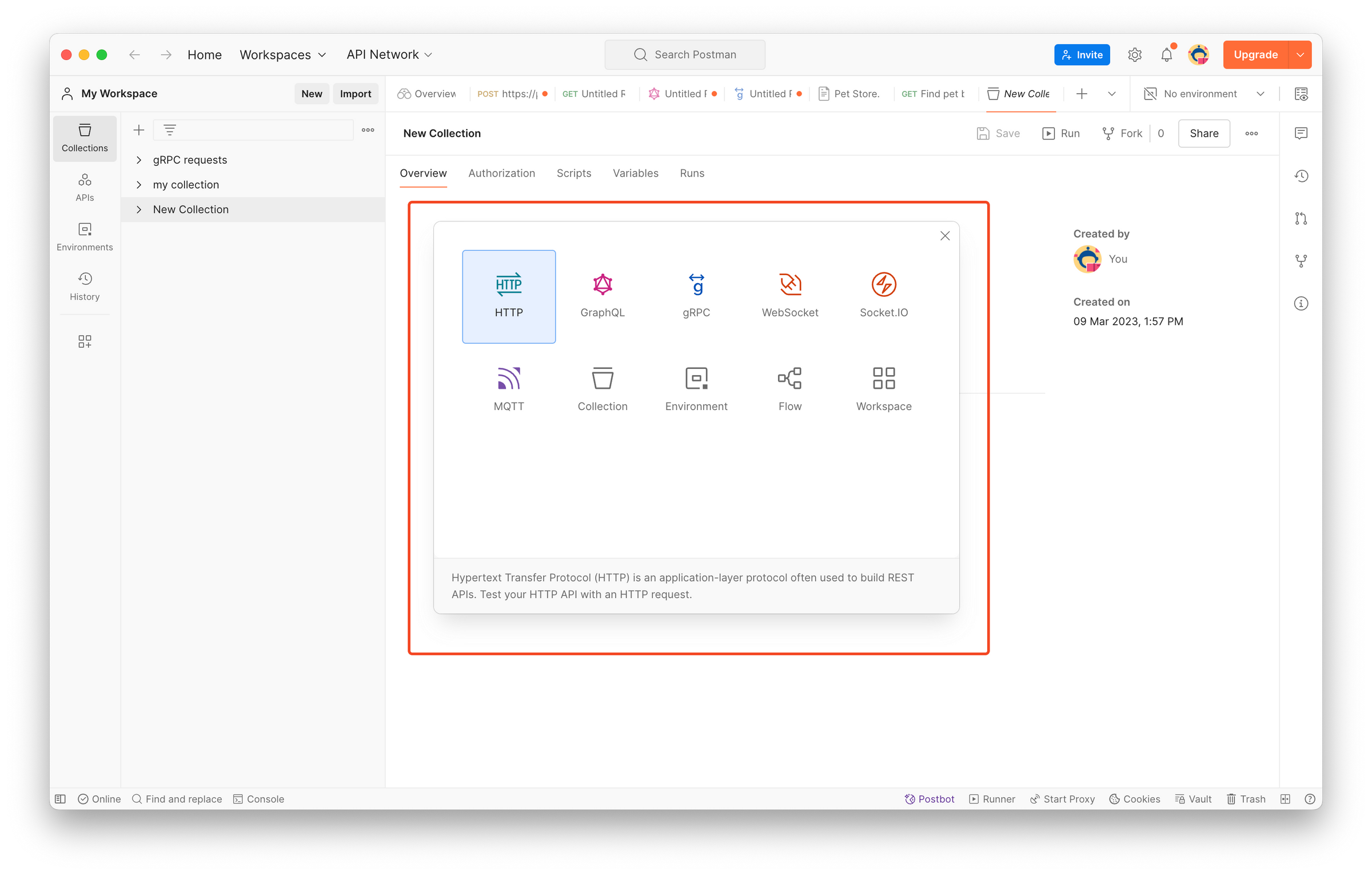
Task: Click the Search Postman field
Action: pyautogui.click(x=685, y=54)
